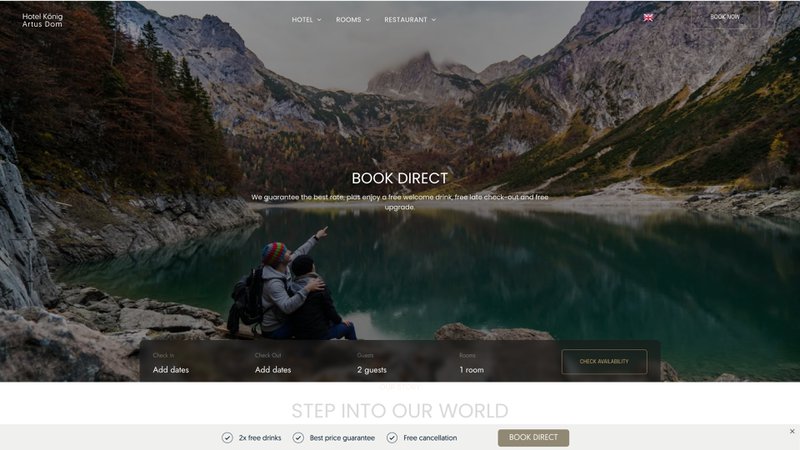Click the CHECK AVAILABILITY button

(x=604, y=361)
